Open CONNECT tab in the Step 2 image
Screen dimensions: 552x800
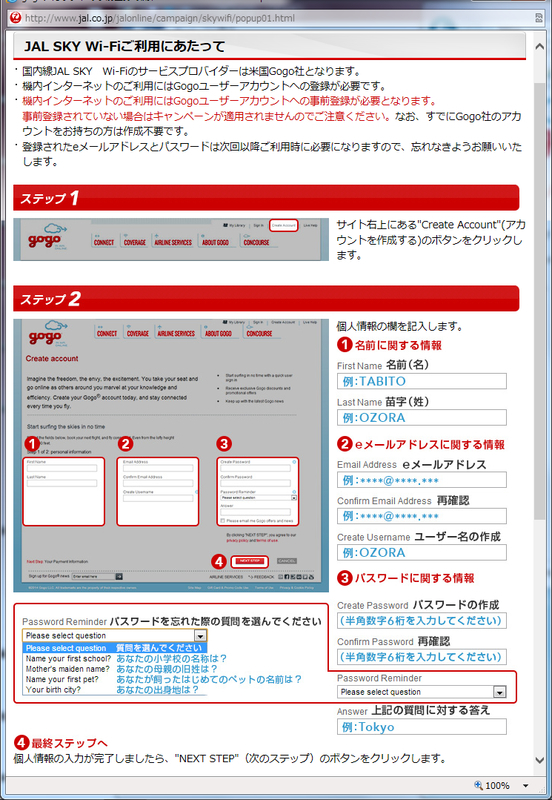pos(107,333)
